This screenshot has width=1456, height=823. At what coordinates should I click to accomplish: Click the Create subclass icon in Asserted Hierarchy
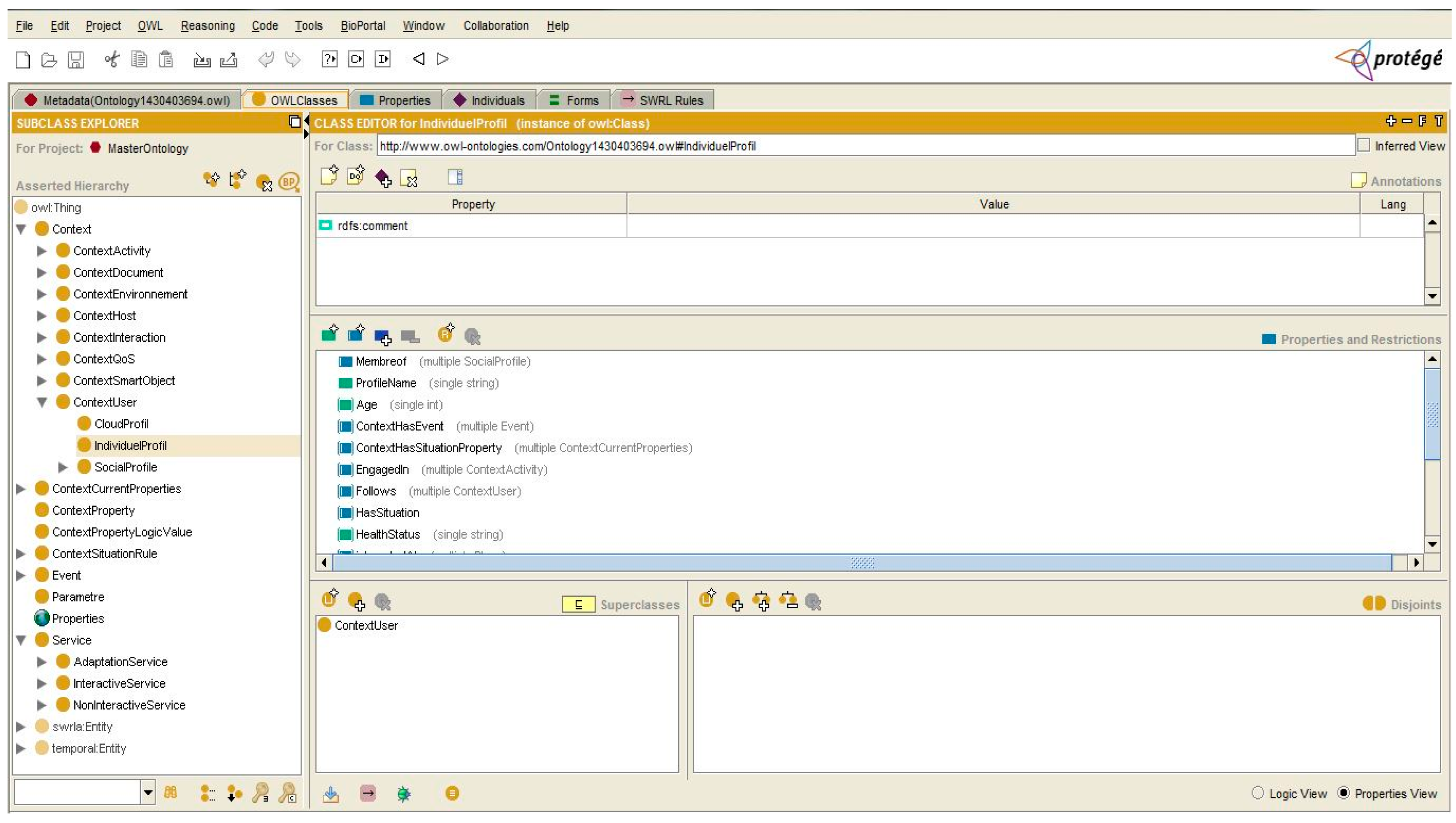tap(212, 180)
